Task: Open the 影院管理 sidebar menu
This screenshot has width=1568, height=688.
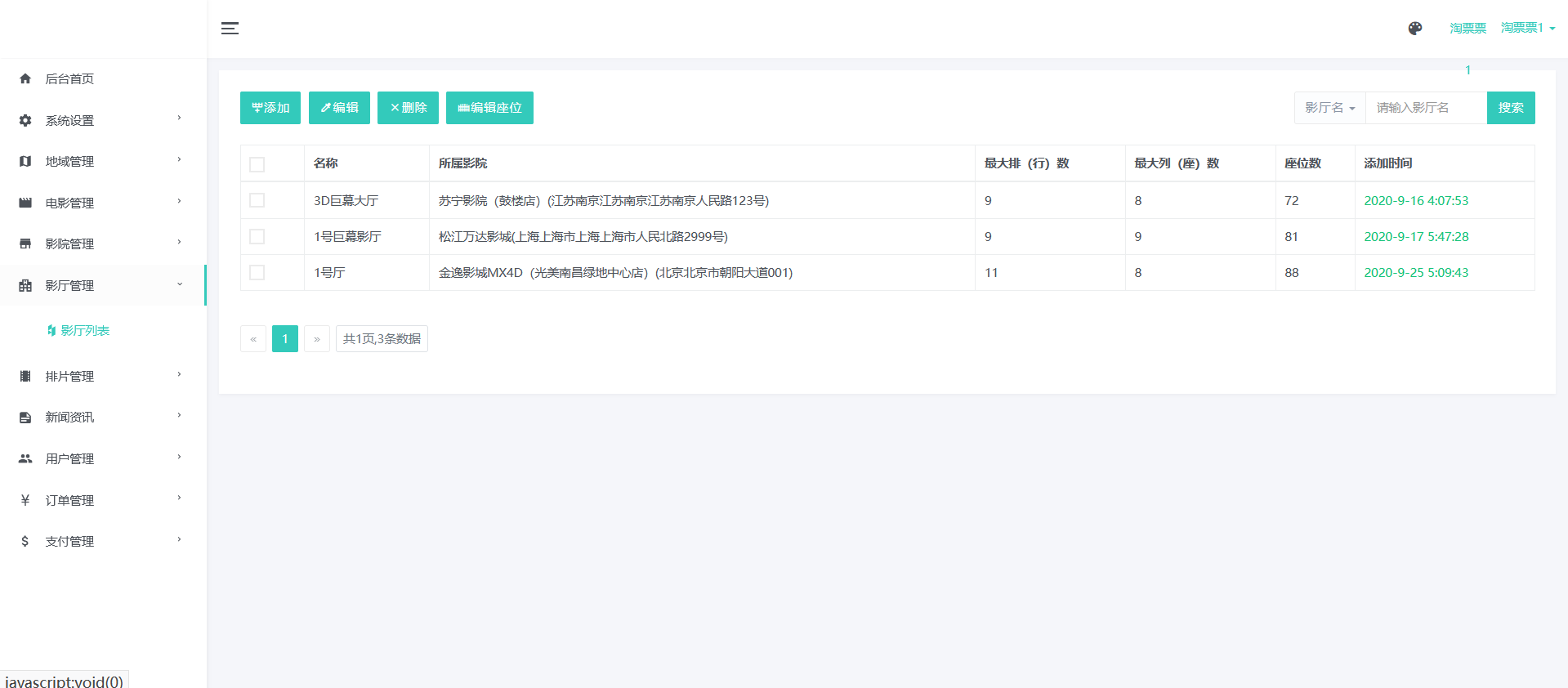Action: click(x=102, y=243)
